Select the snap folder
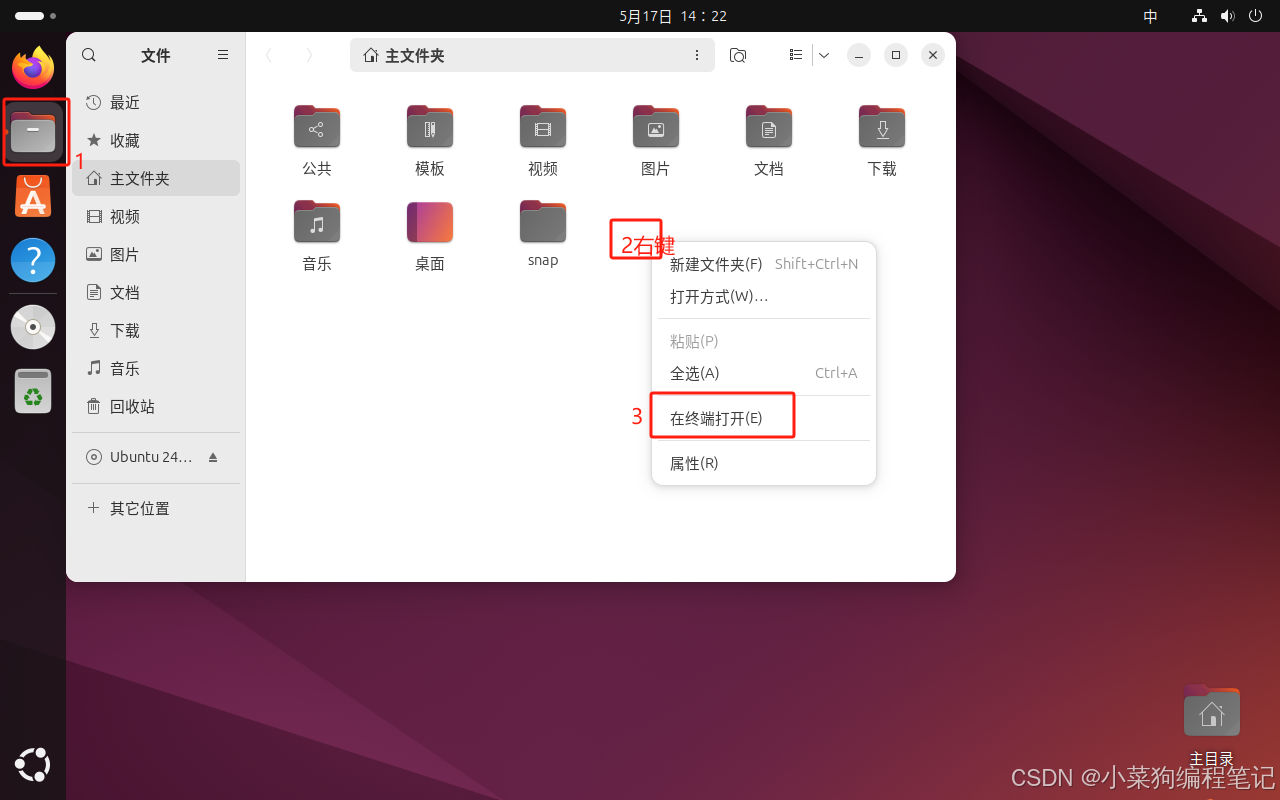The height and width of the screenshot is (800, 1280). click(x=543, y=234)
